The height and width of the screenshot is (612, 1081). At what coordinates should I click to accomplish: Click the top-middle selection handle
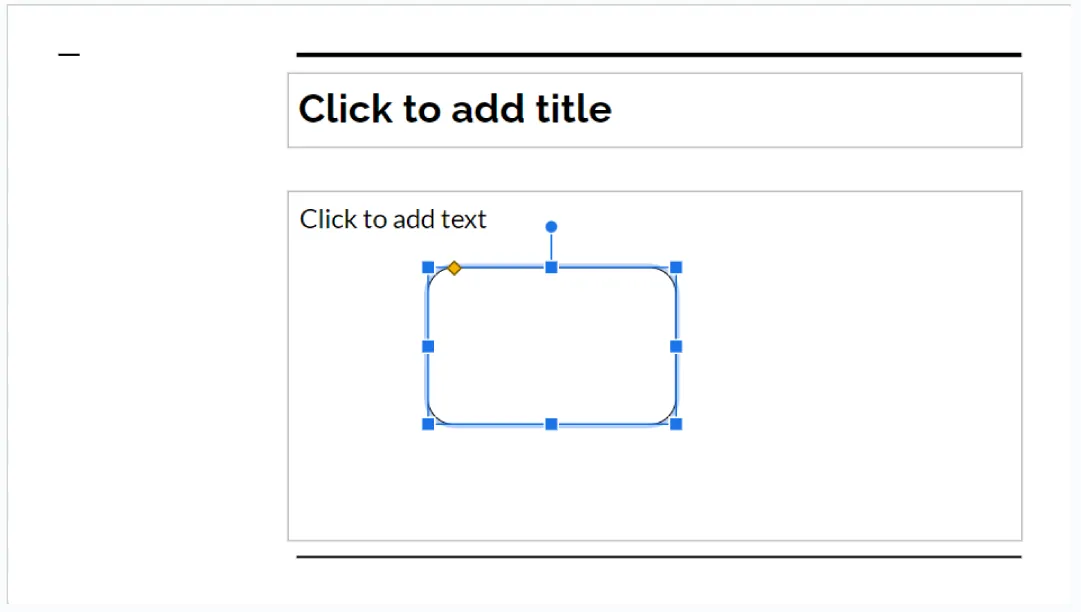pos(551,267)
